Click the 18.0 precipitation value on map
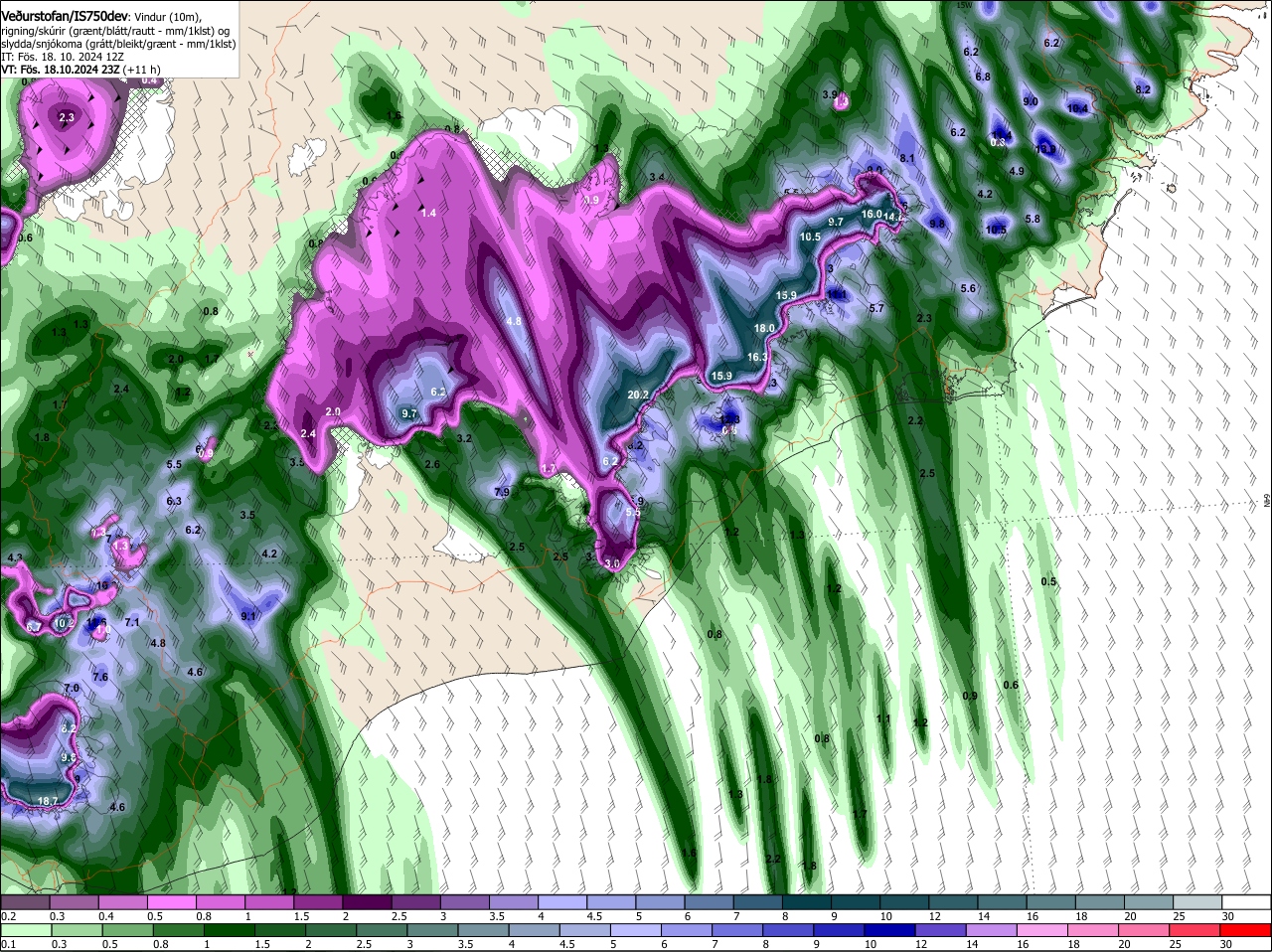 764,328
